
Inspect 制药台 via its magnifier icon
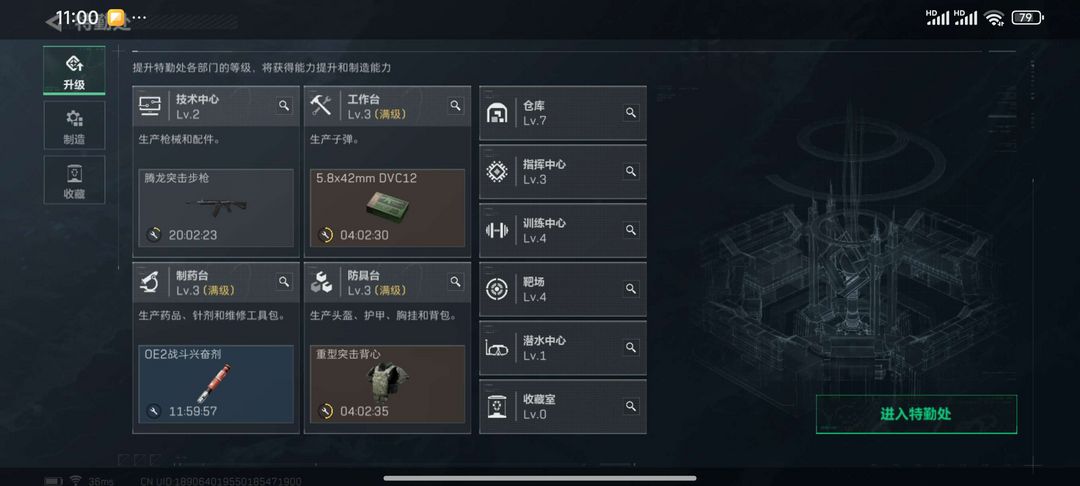[284, 282]
